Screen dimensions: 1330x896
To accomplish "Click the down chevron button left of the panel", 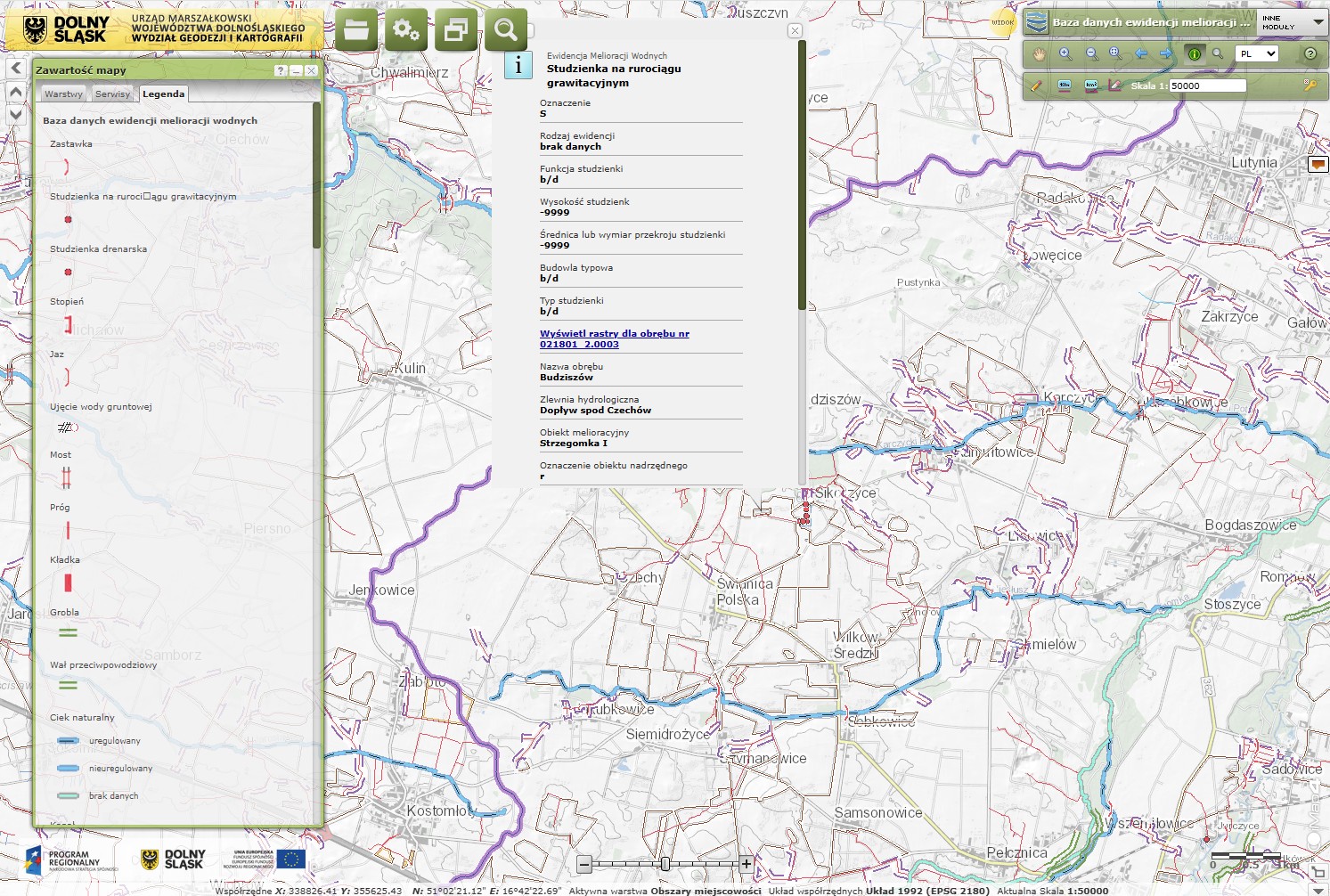I will [x=16, y=114].
